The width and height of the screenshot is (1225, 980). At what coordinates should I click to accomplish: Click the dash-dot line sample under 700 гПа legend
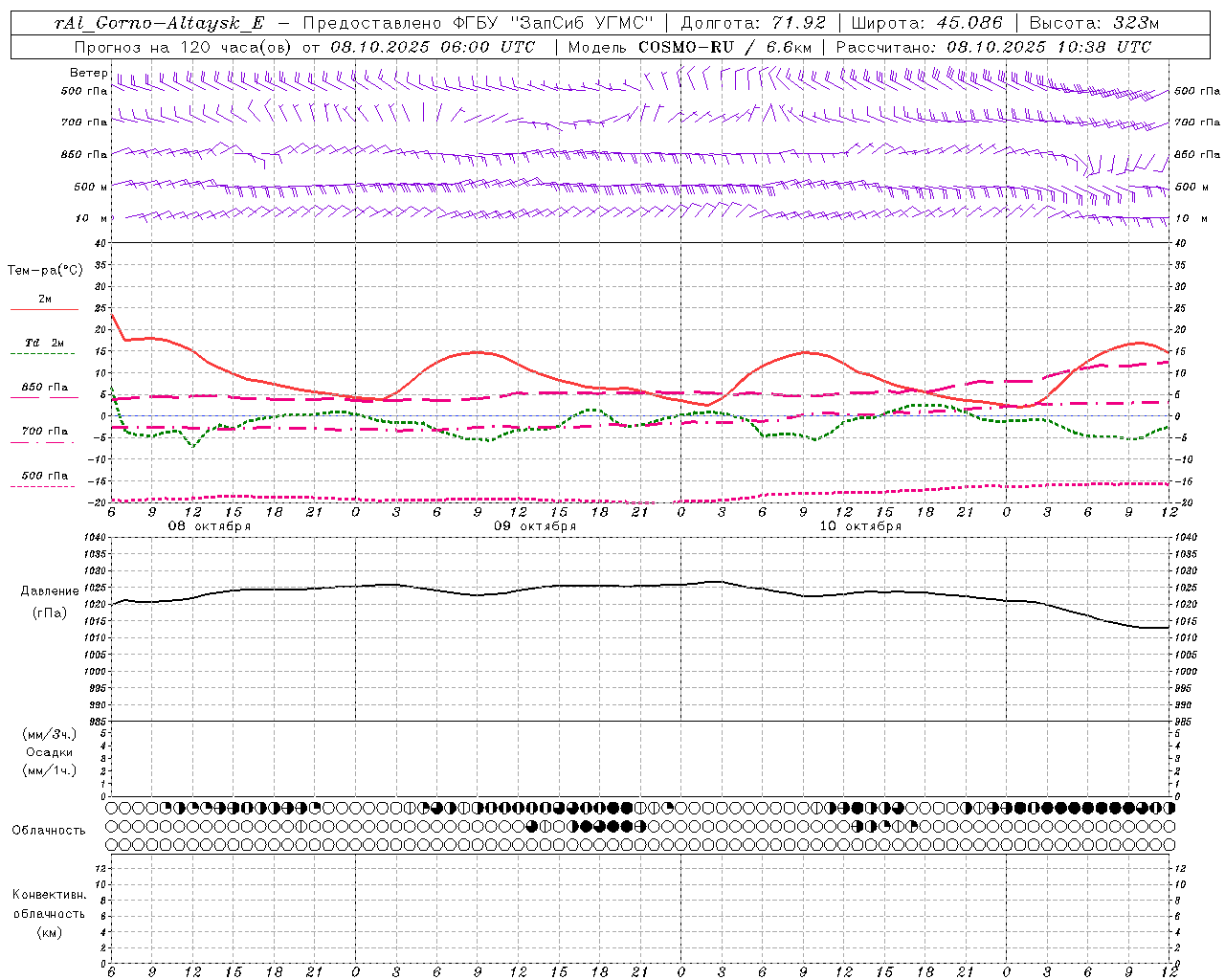tap(42, 442)
